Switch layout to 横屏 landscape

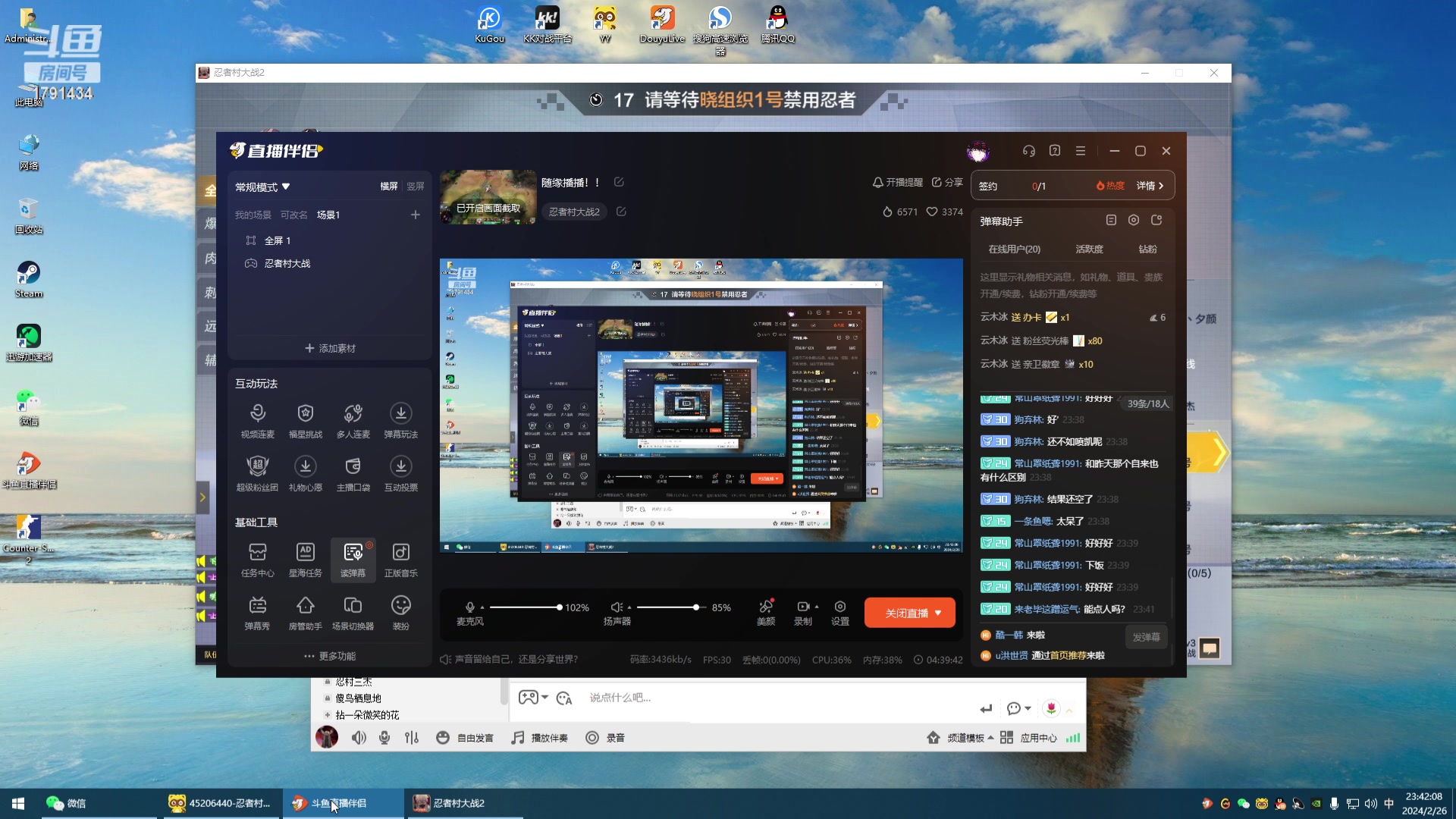coord(389,186)
